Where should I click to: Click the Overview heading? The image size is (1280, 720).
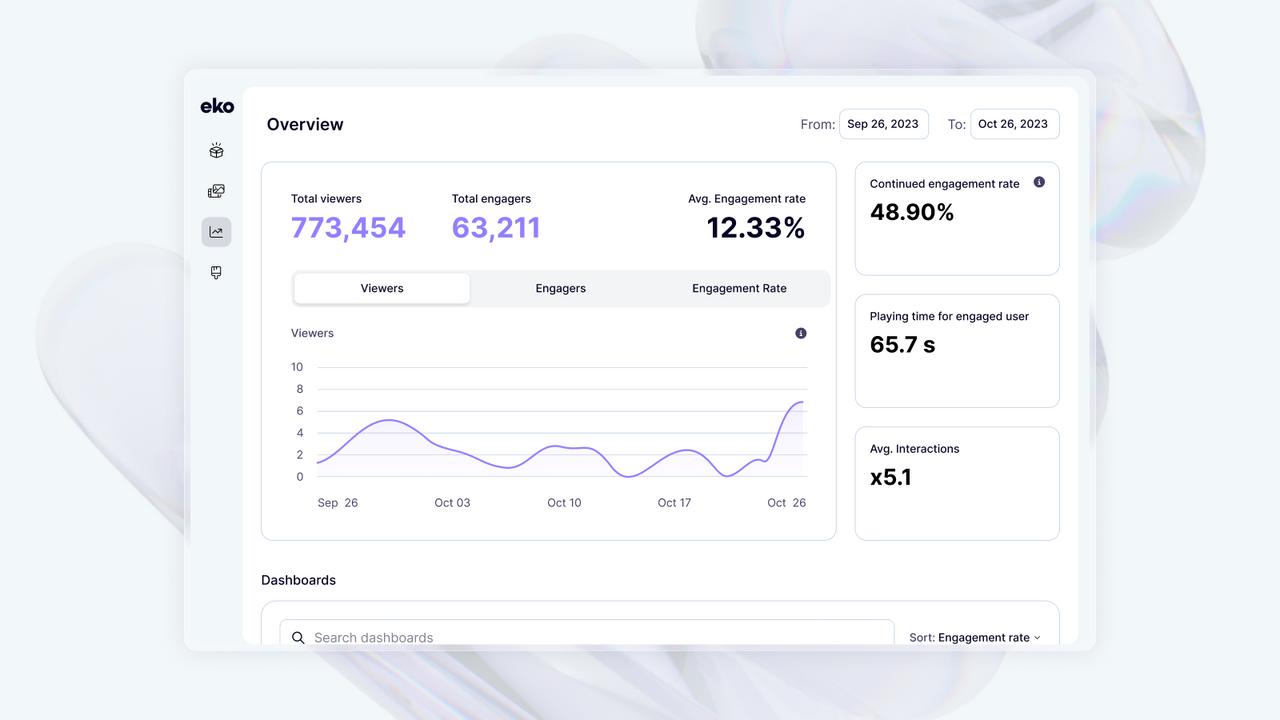(x=305, y=124)
